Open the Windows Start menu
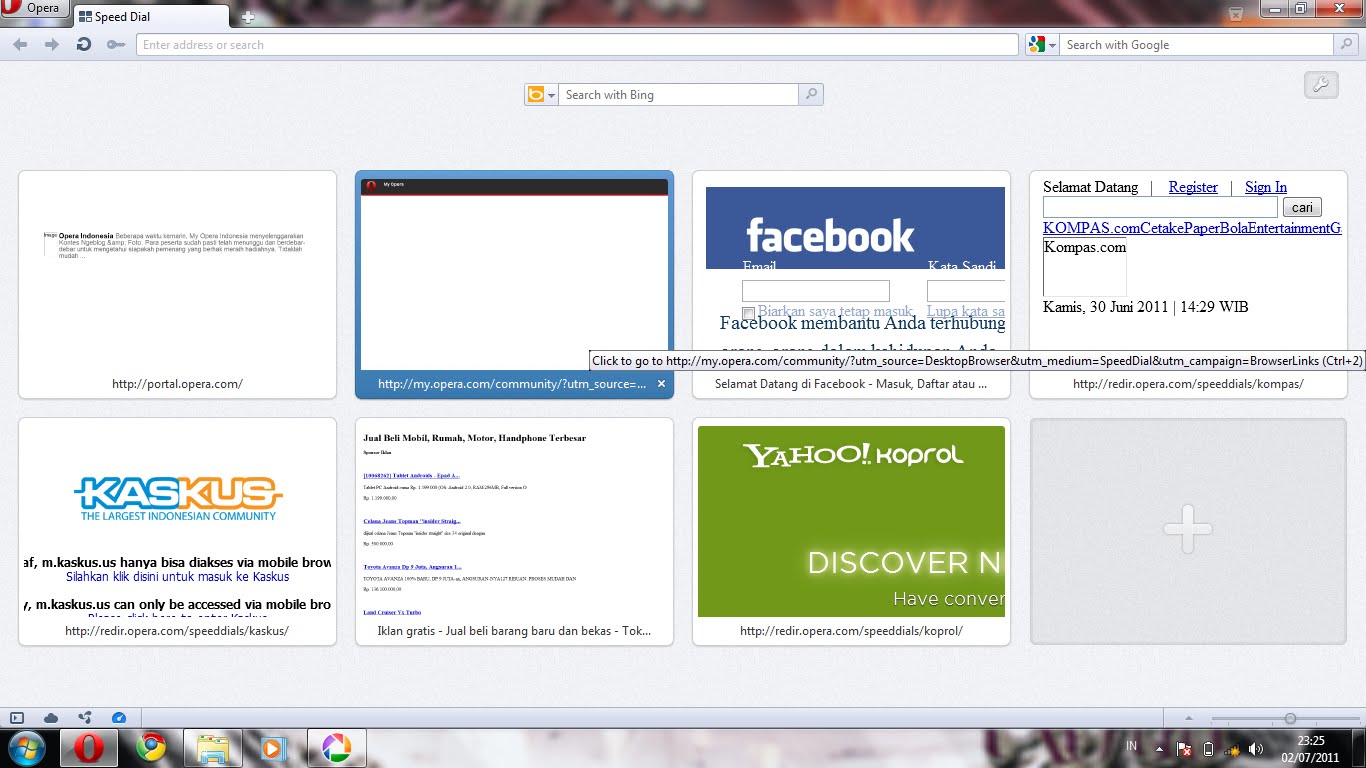1366x768 pixels. [x=27, y=748]
